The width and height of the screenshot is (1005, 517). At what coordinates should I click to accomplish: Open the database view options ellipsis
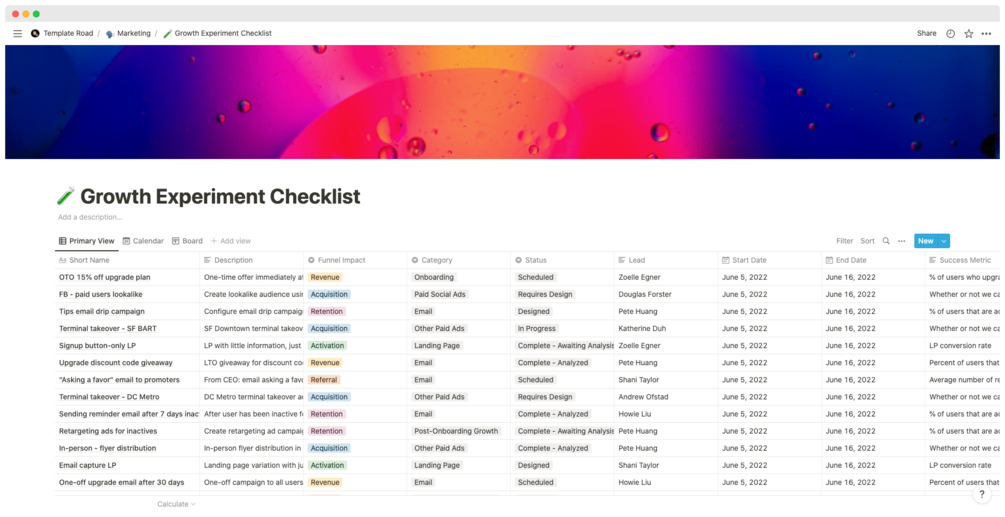pyautogui.click(x=901, y=241)
